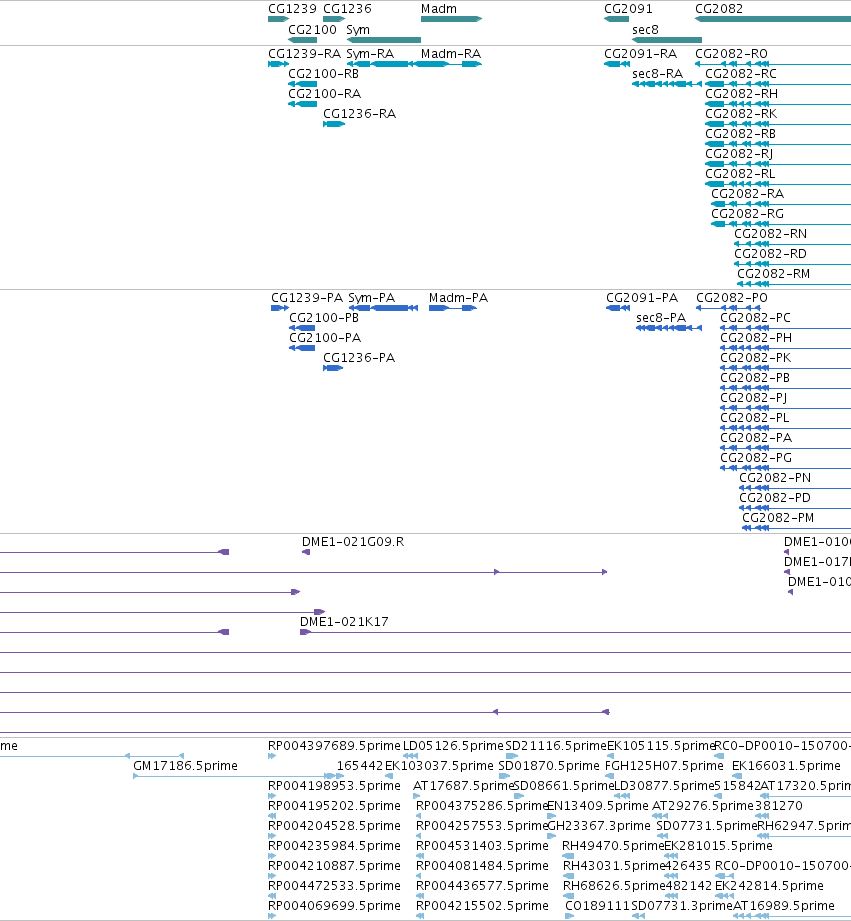Open transcript "CG2091-RA"

coord(641,54)
